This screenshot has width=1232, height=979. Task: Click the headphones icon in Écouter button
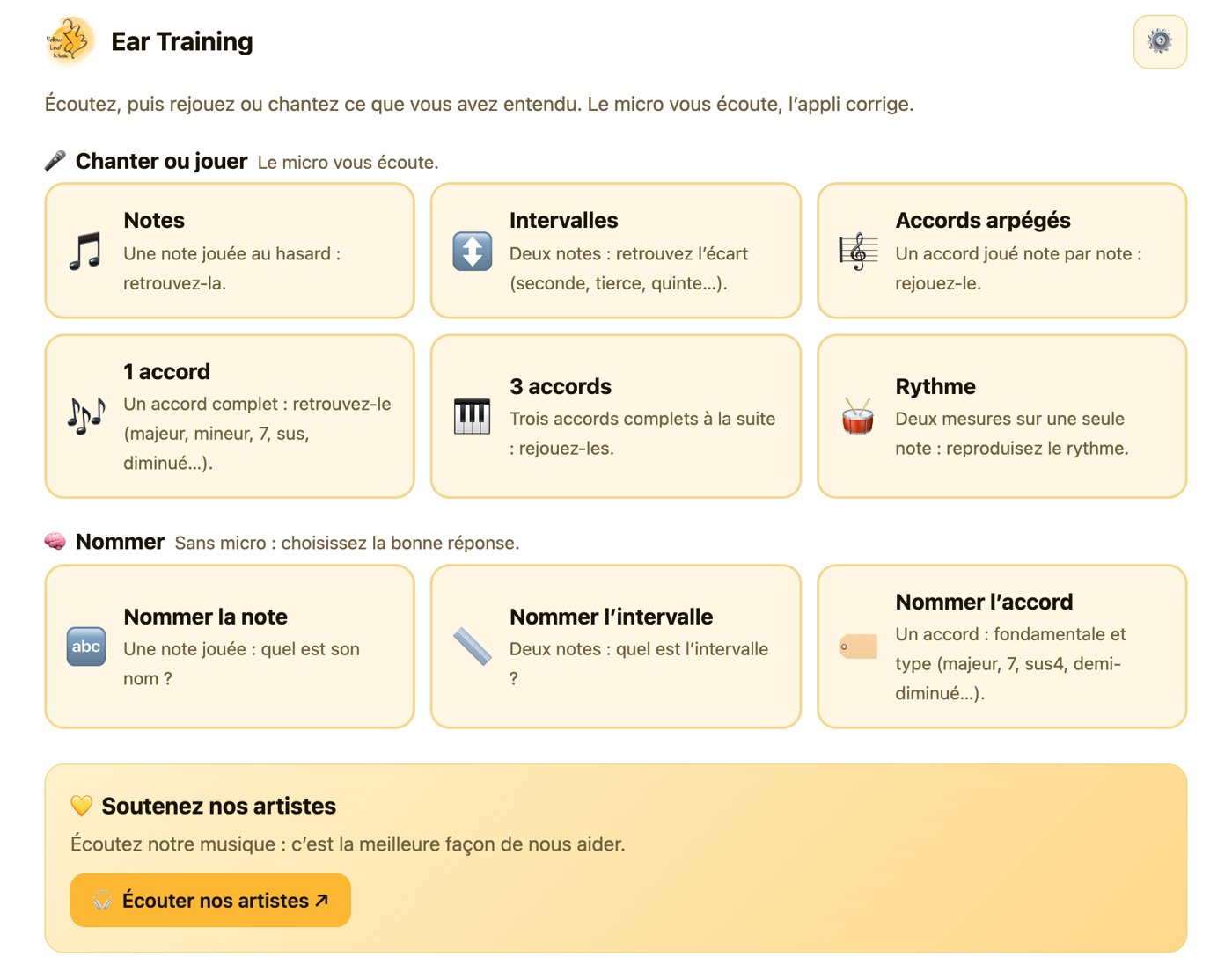pos(103,900)
